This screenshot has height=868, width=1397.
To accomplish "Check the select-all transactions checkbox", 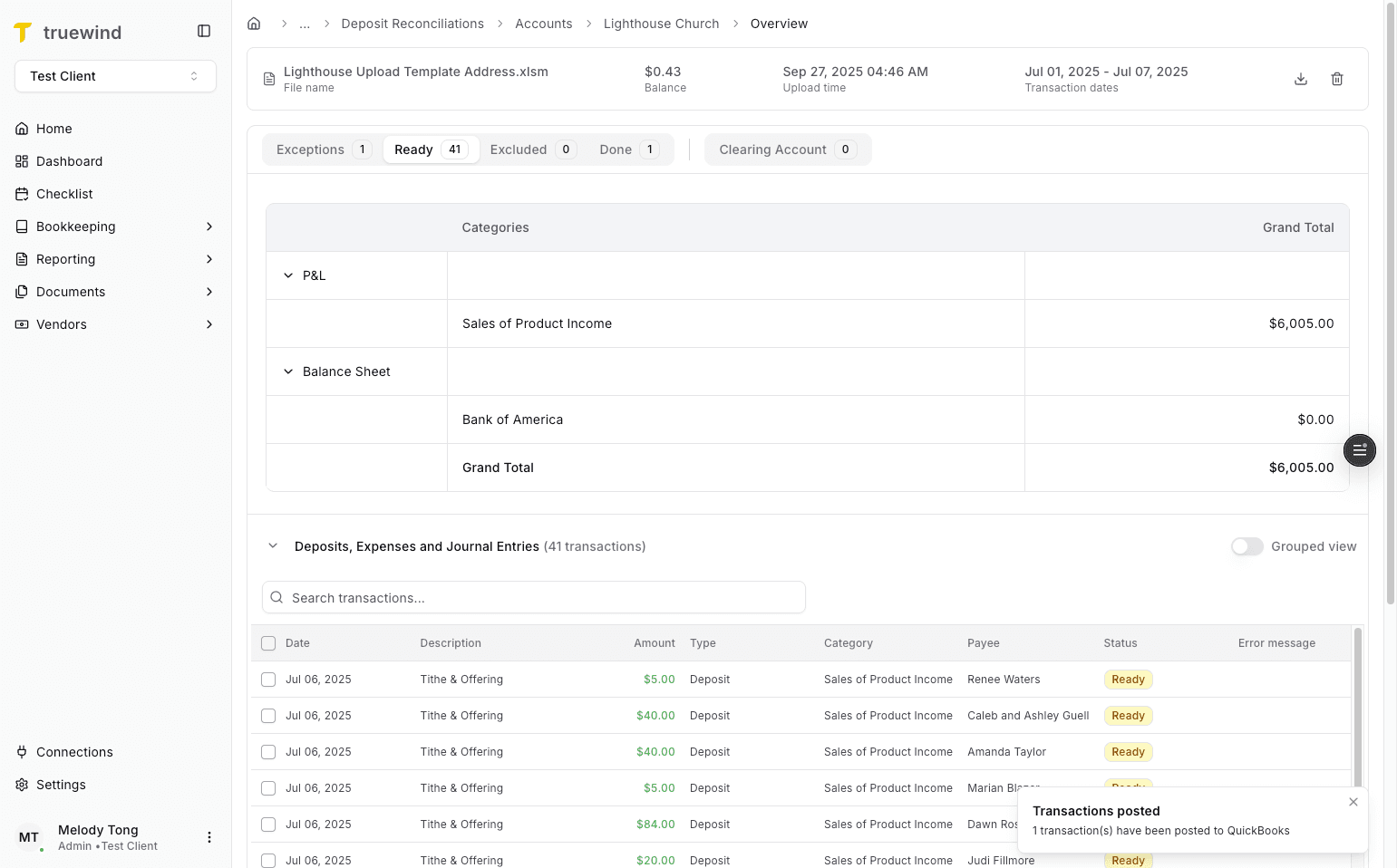I will pyautogui.click(x=268, y=642).
